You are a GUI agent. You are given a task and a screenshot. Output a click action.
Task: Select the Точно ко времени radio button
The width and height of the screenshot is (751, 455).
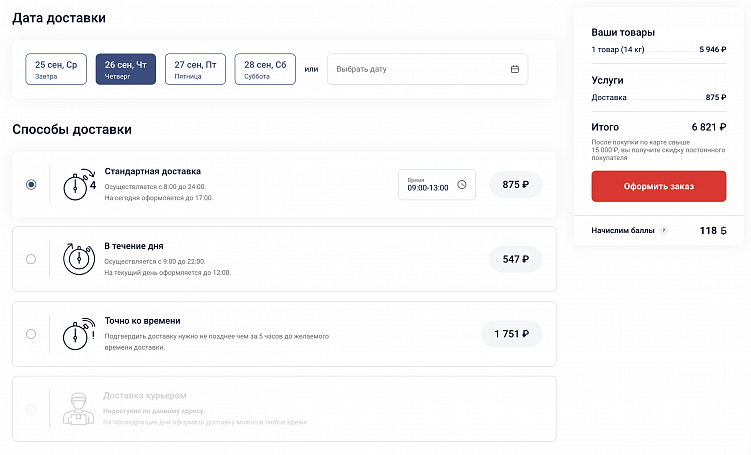31,334
